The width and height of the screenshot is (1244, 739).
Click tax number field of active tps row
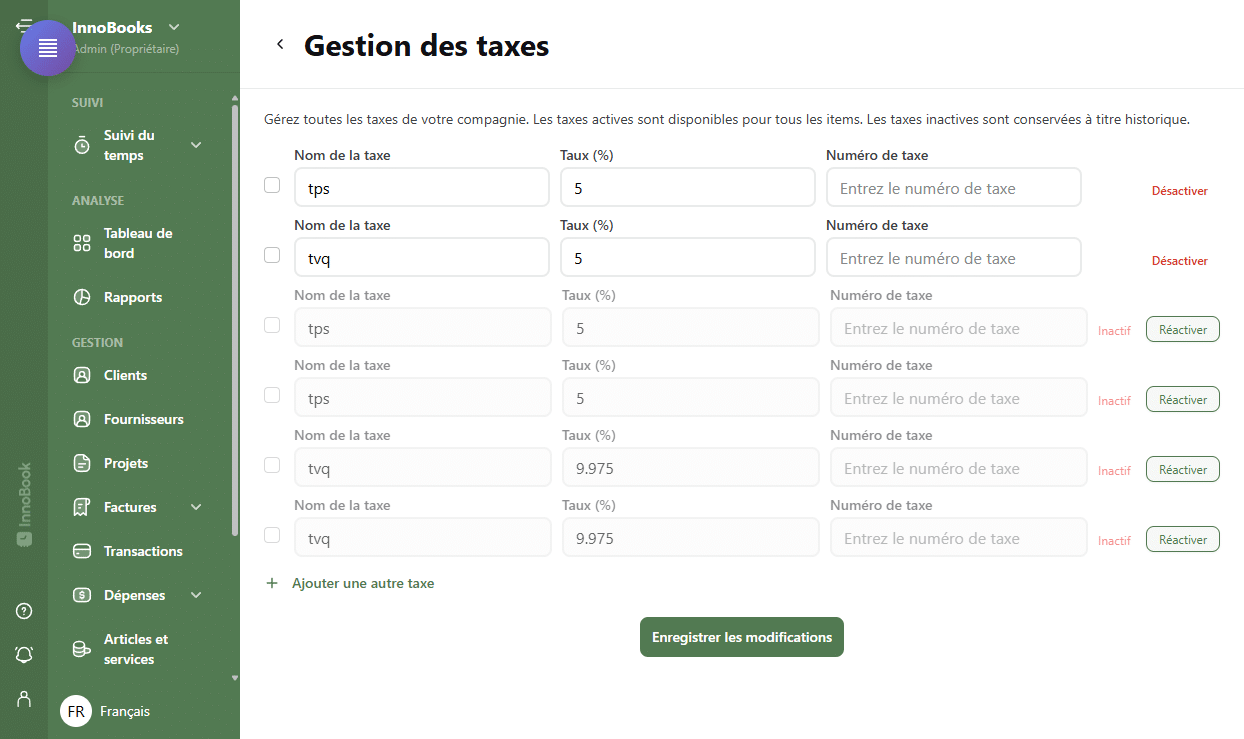point(954,187)
